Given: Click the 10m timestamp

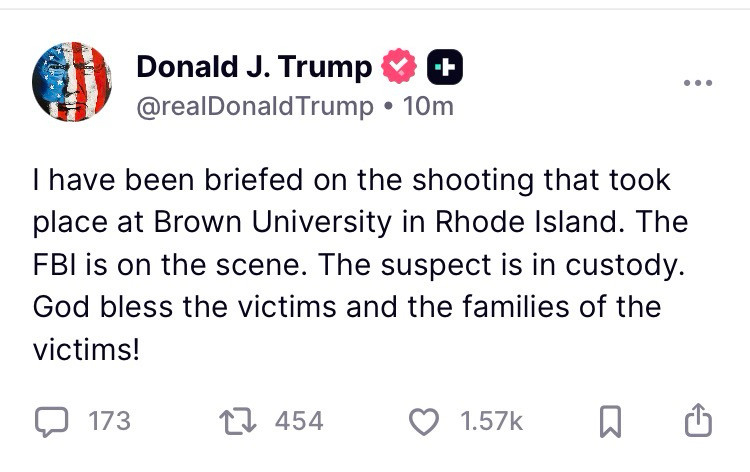Looking at the screenshot, I should pyautogui.click(x=427, y=106).
